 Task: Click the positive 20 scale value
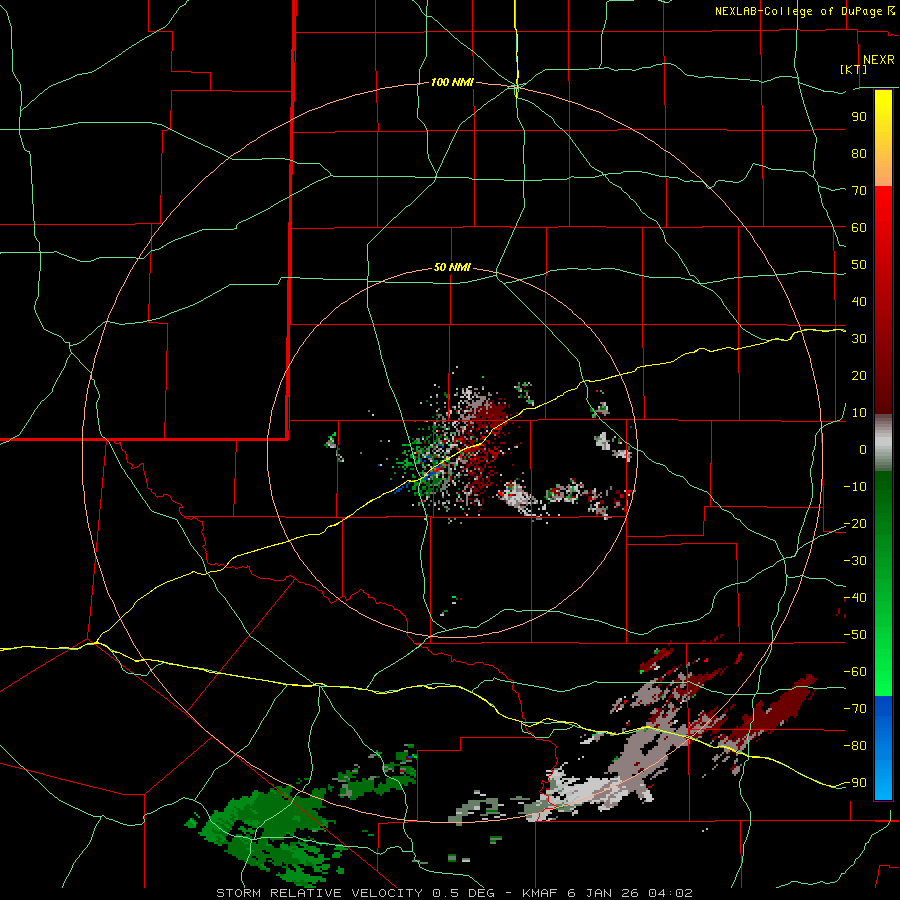coord(859,376)
